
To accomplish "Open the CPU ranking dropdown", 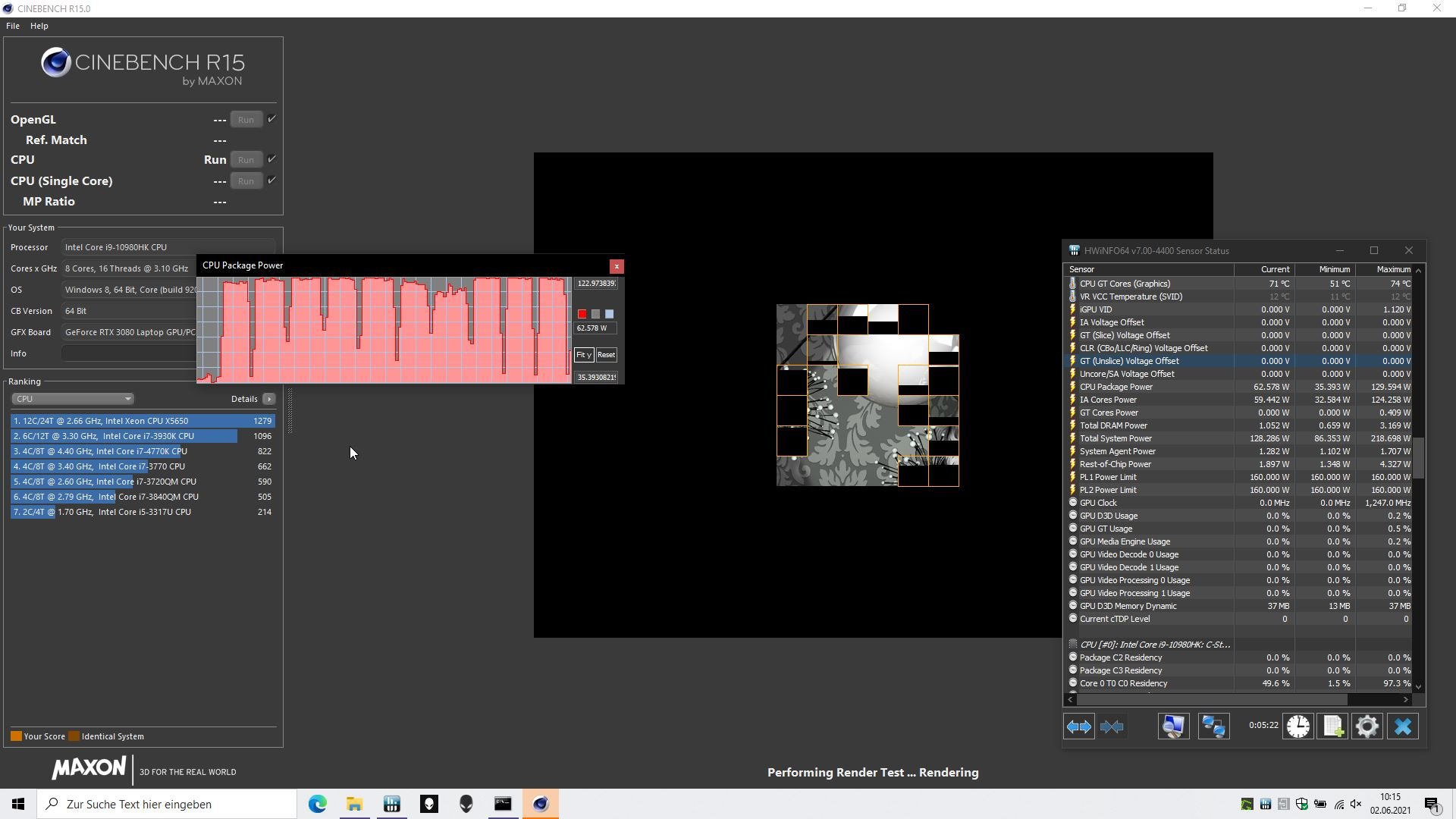I will 73,399.
